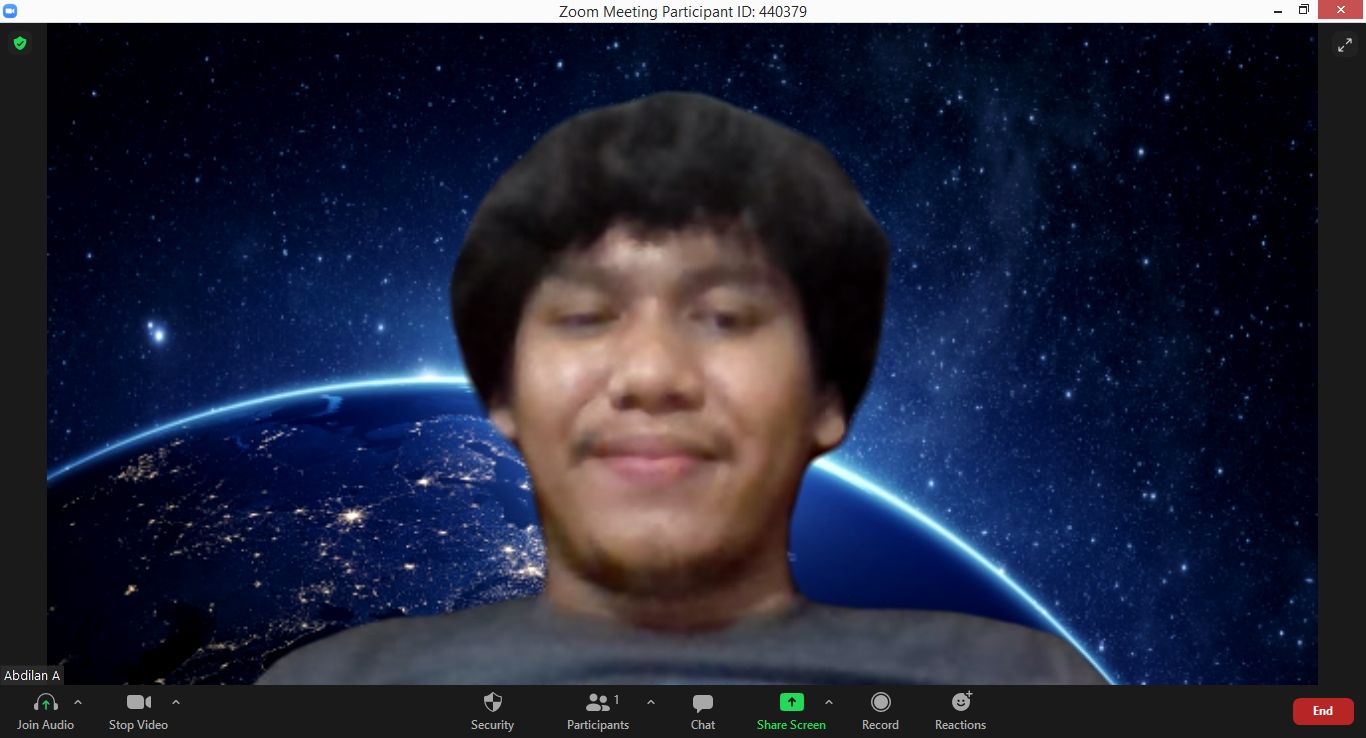Toggle video off via Stop Video control
Screen dimensions: 1366x738
[x=138, y=710]
